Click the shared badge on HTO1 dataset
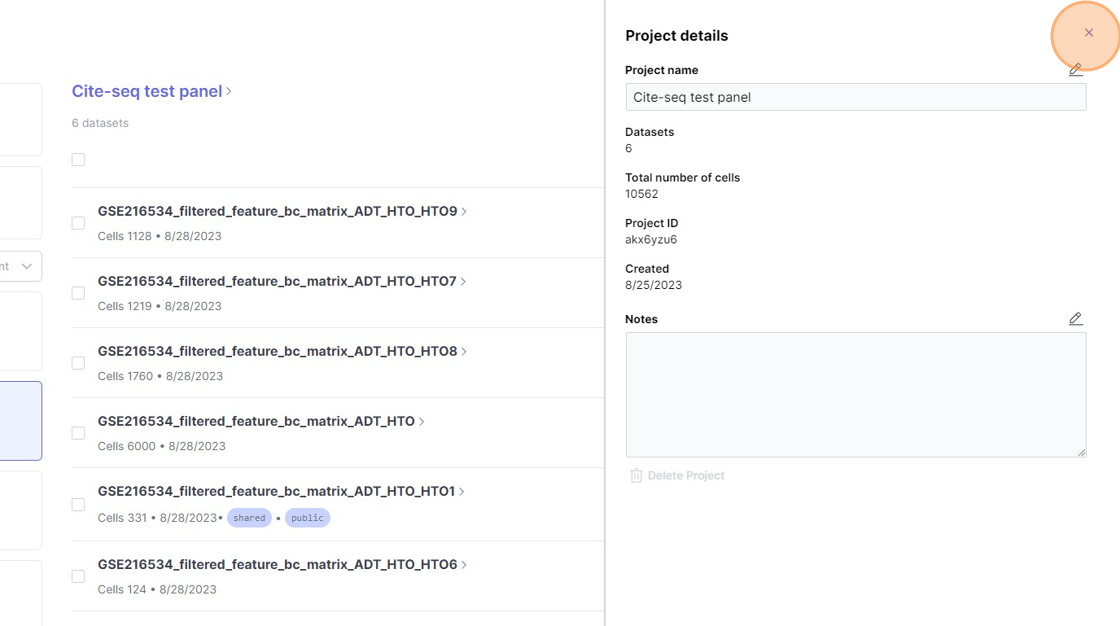1120x626 pixels. [249, 518]
